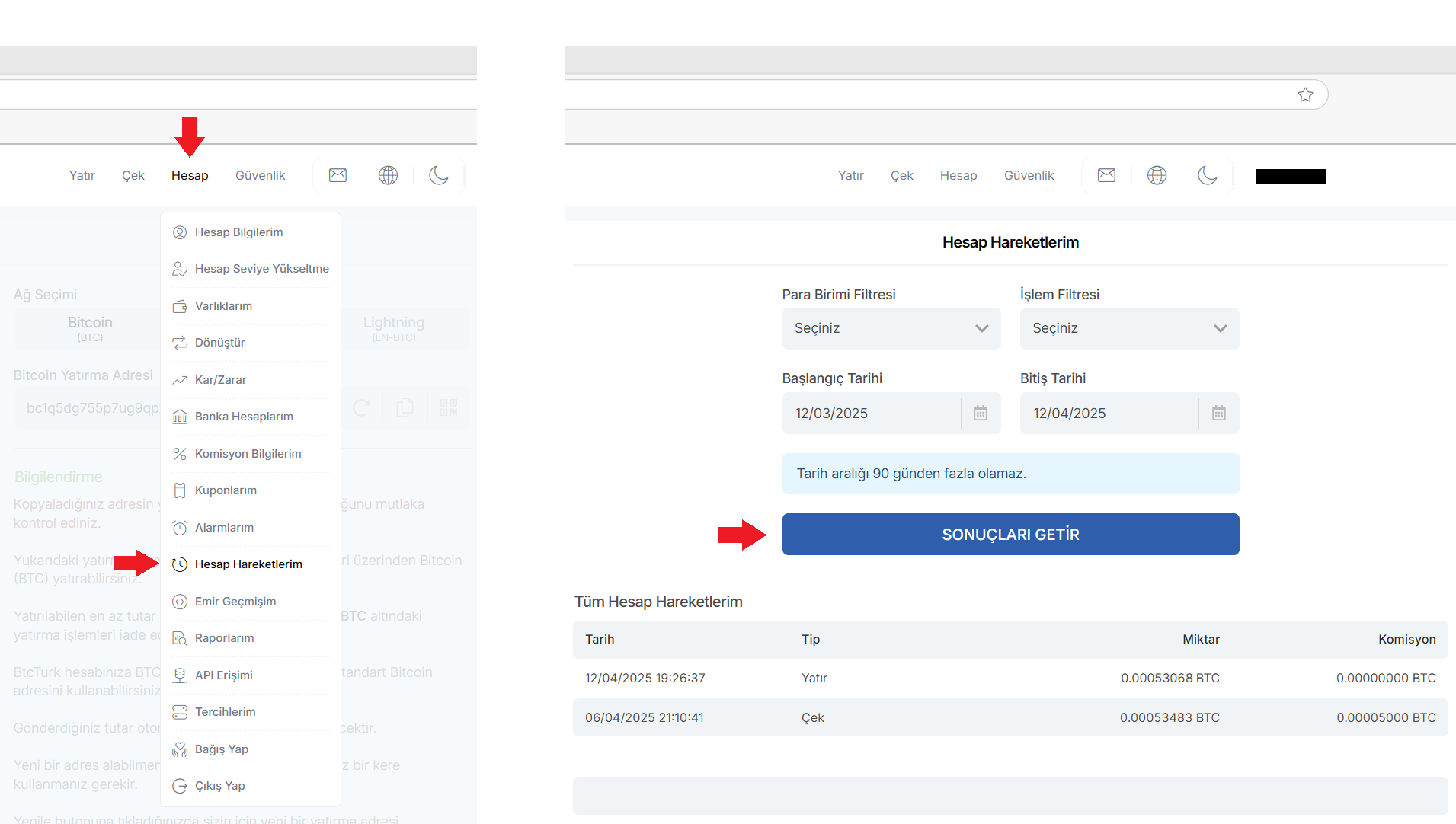Open the mail envelope icon in right header
This screenshot has height=824, width=1456.
tap(1106, 175)
